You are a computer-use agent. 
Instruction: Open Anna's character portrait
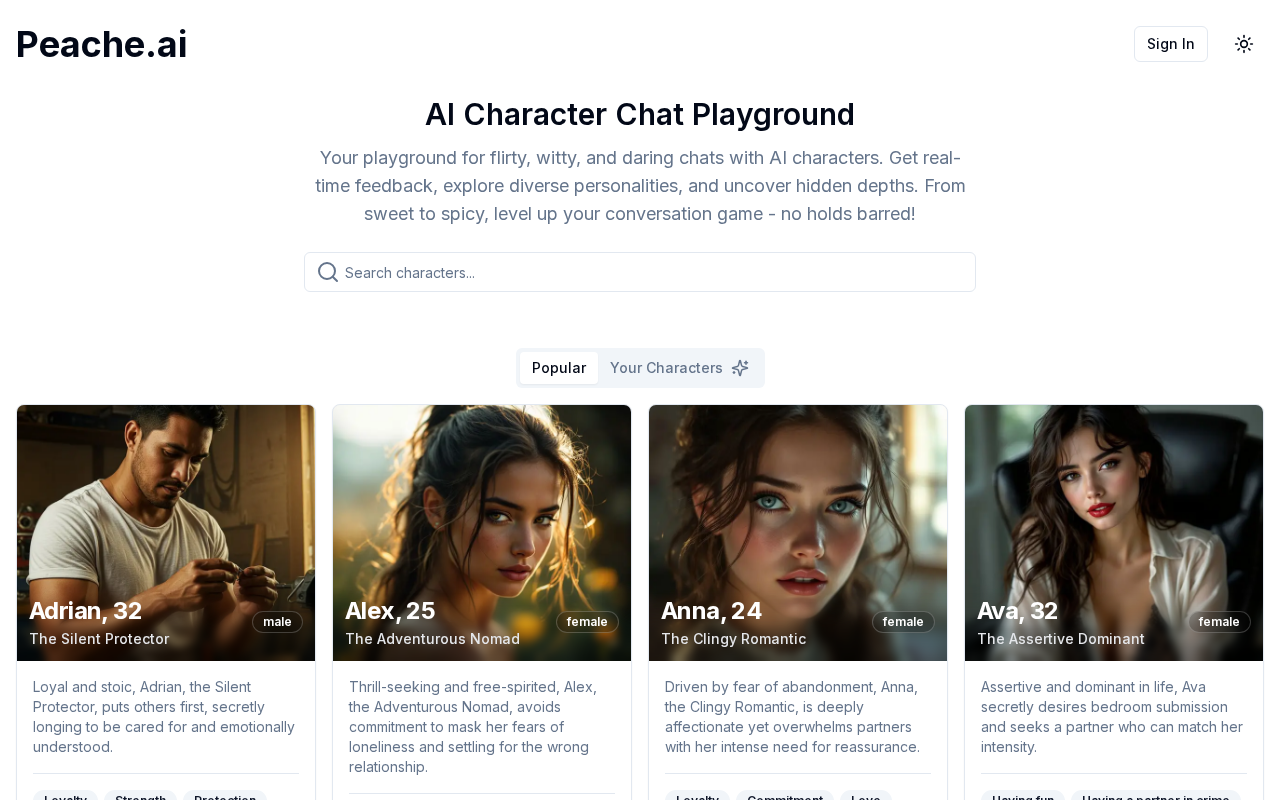(798, 533)
